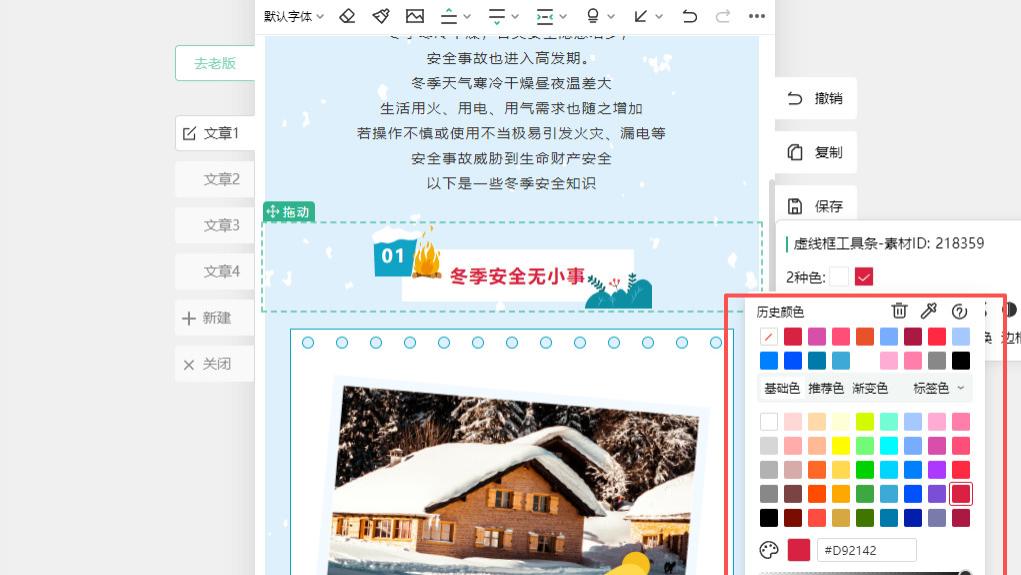Pick the white swatch in basic colors
The width and height of the screenshot is (1021, 575).
pos(769,422)
